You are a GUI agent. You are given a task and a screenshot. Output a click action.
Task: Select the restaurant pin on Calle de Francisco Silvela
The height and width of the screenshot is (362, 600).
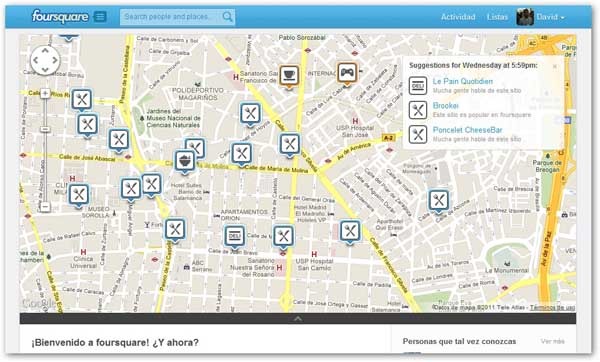pyautogui.click(x=350, y=231)
